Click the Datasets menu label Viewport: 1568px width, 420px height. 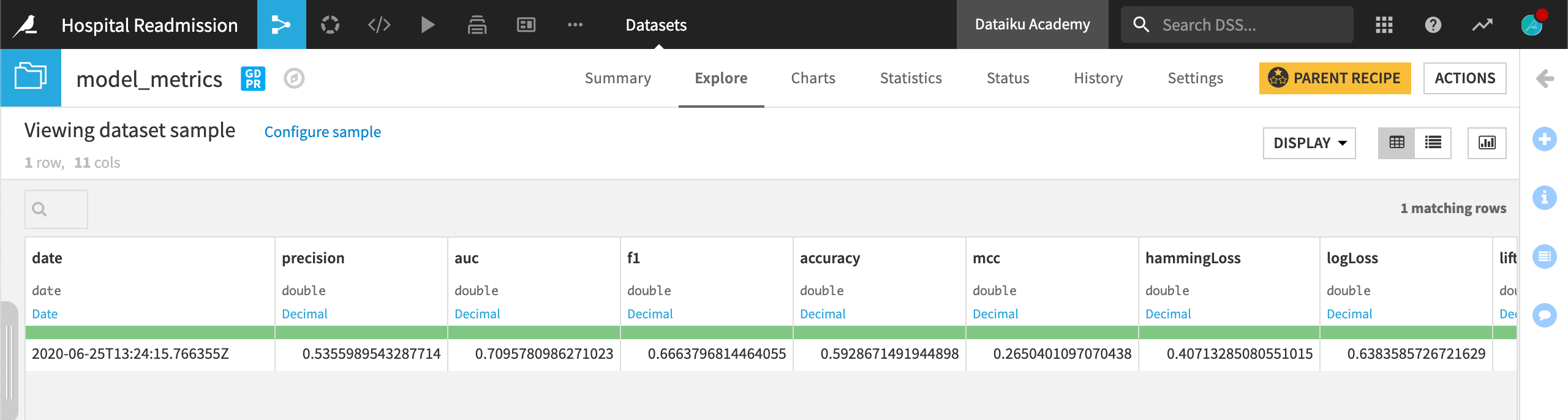(656, 25)
